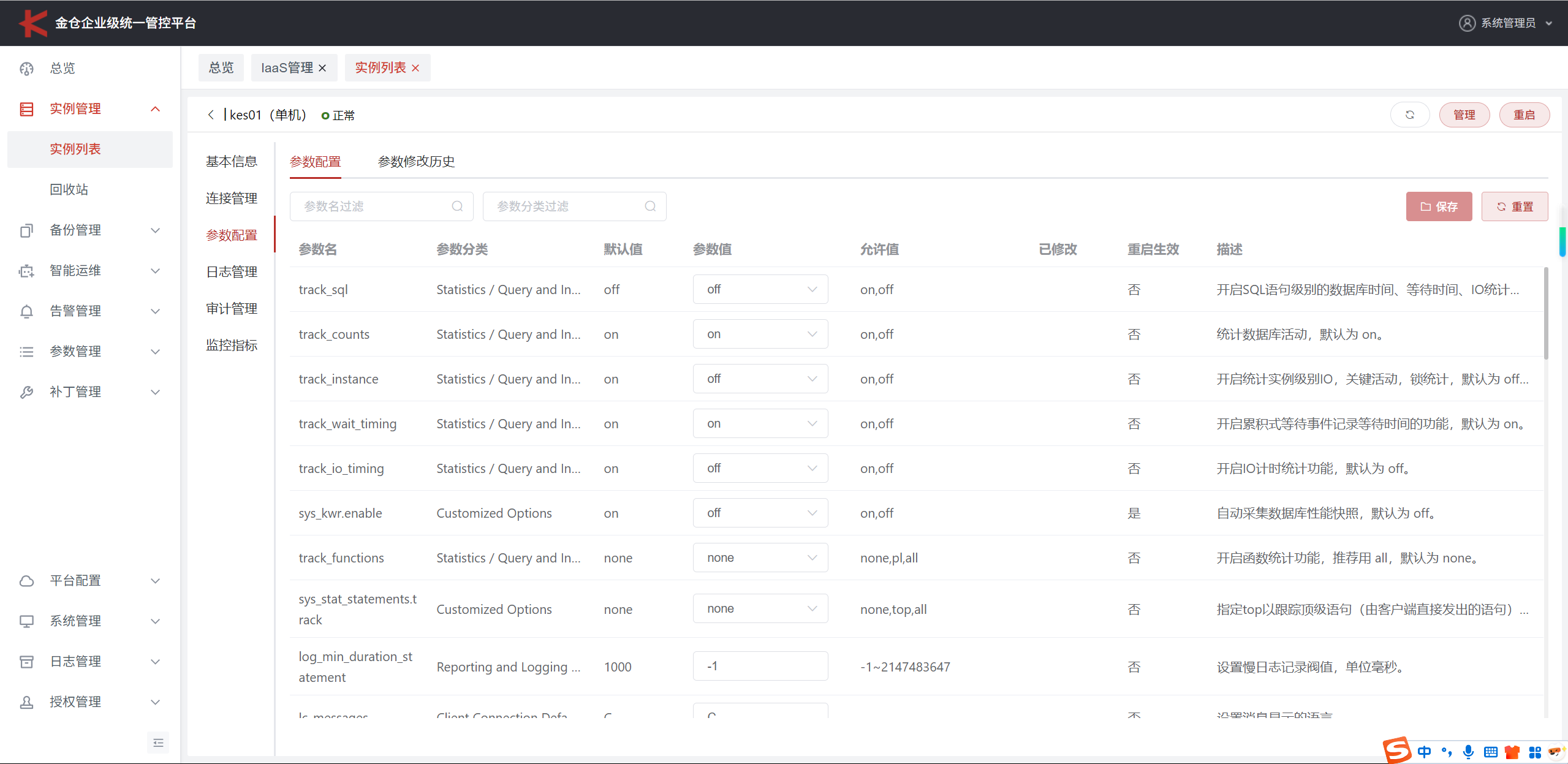Screen dimensions: 1568x764
Task: Open the 总览 dashboard icon in the sidebar
Action: click(x=26, y=68)
